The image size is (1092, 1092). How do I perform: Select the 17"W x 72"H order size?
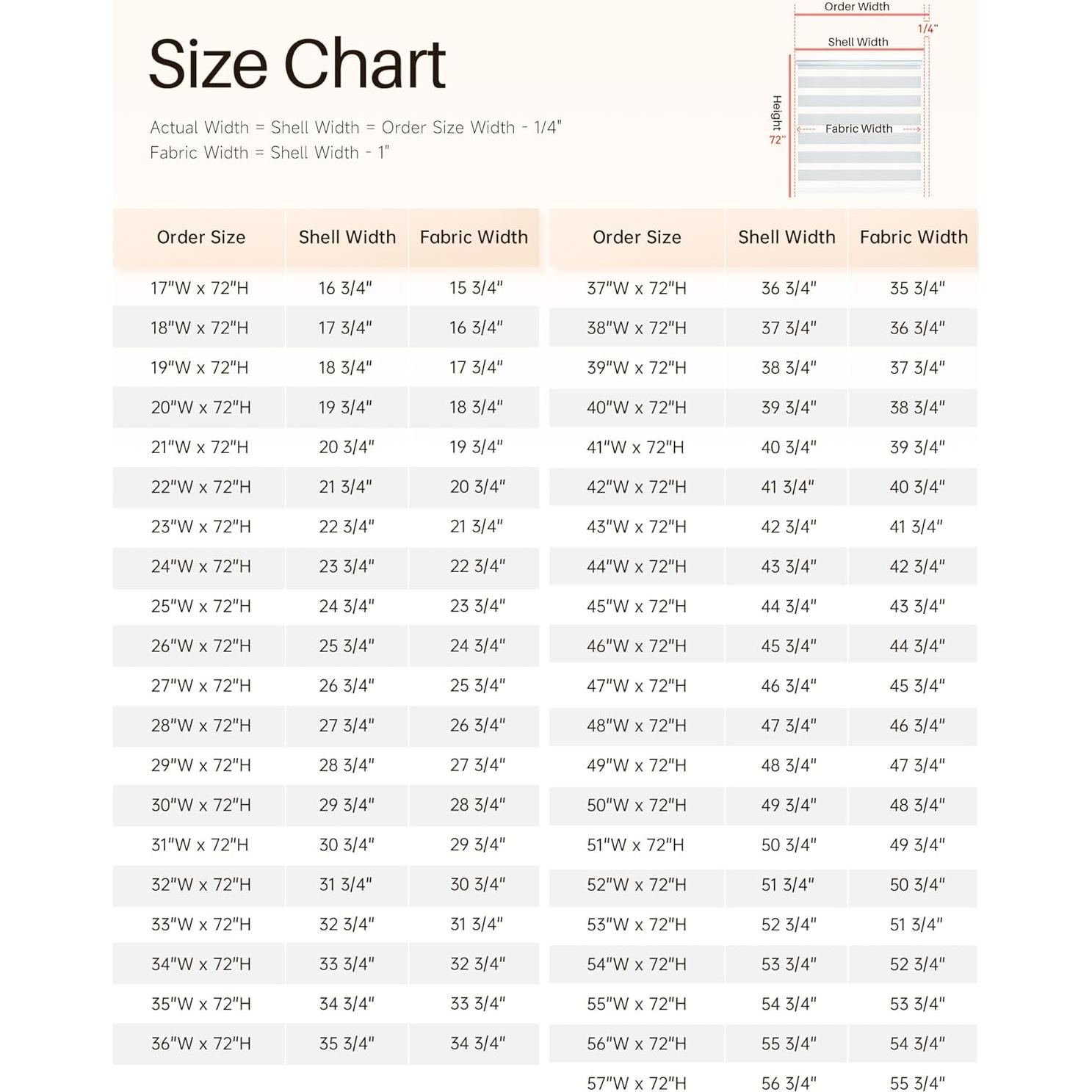click(200, 288)
